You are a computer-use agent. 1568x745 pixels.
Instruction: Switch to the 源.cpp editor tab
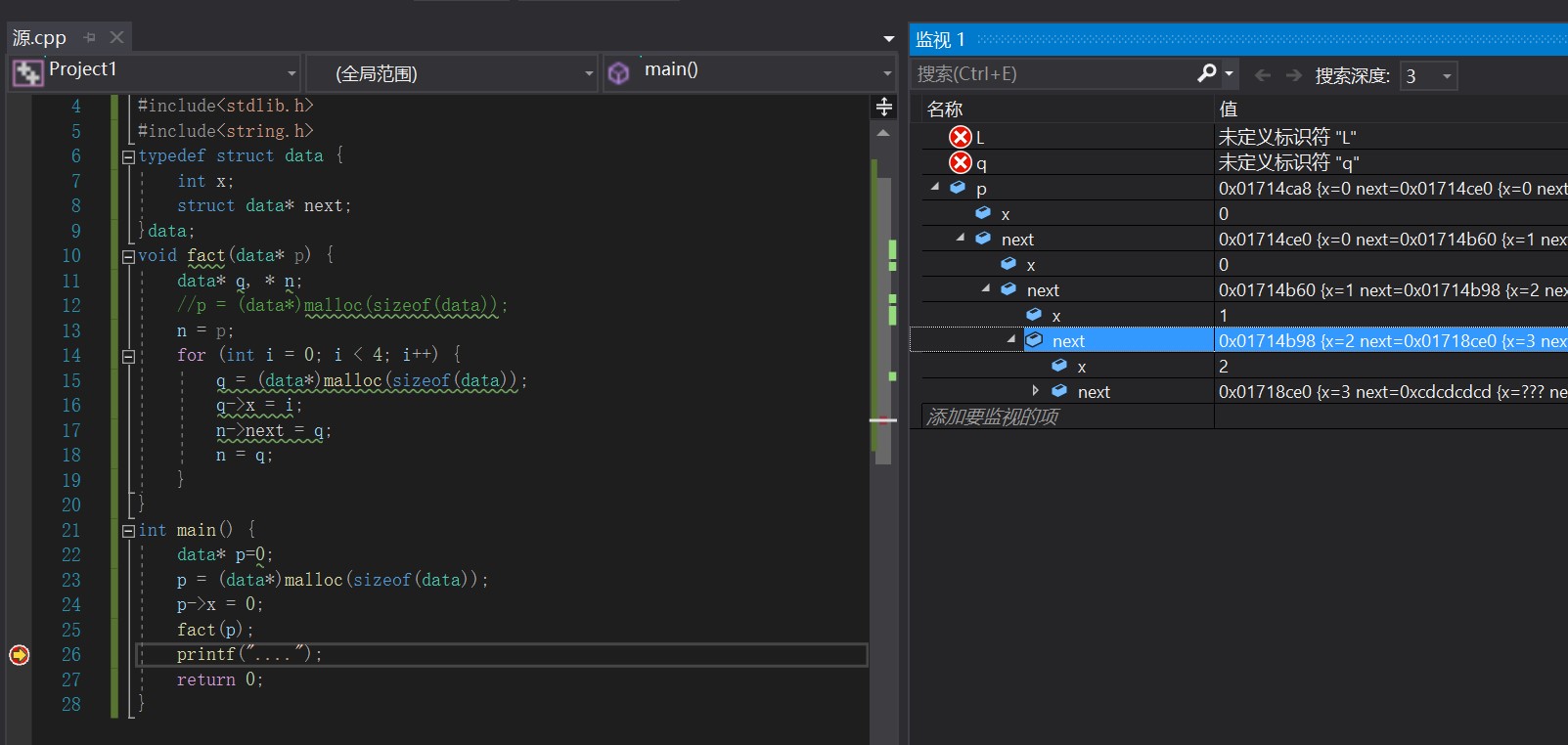39,37
